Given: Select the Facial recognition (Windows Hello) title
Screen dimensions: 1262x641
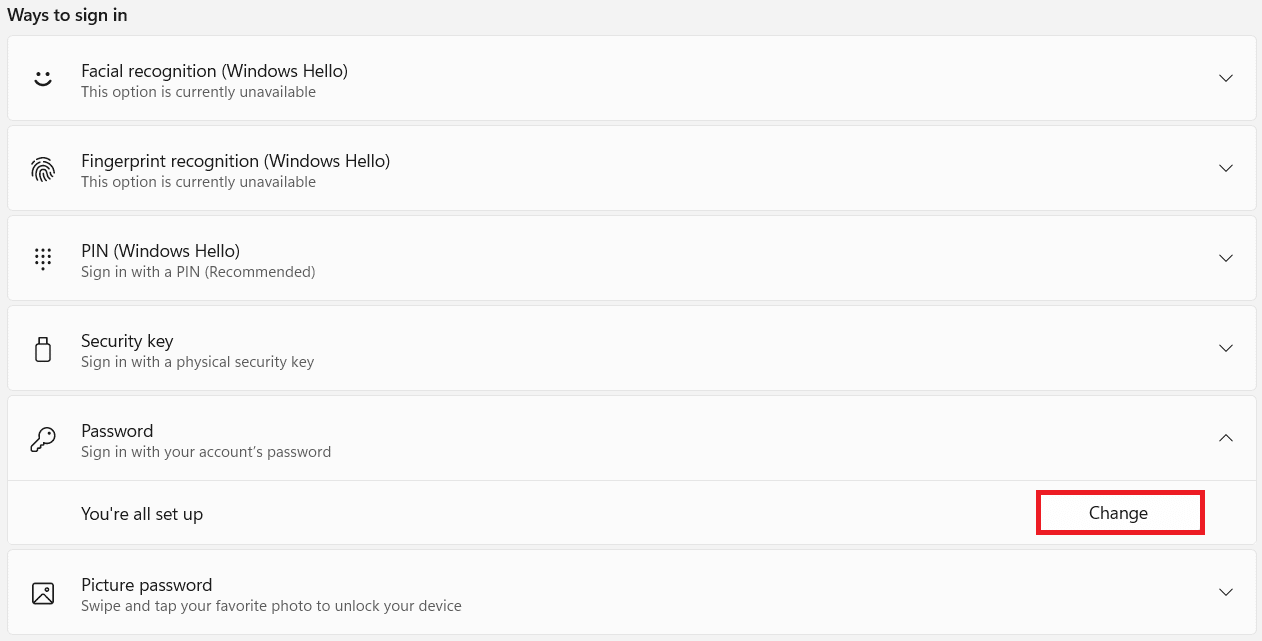Looking at the screenshot, I should point(214,71).
